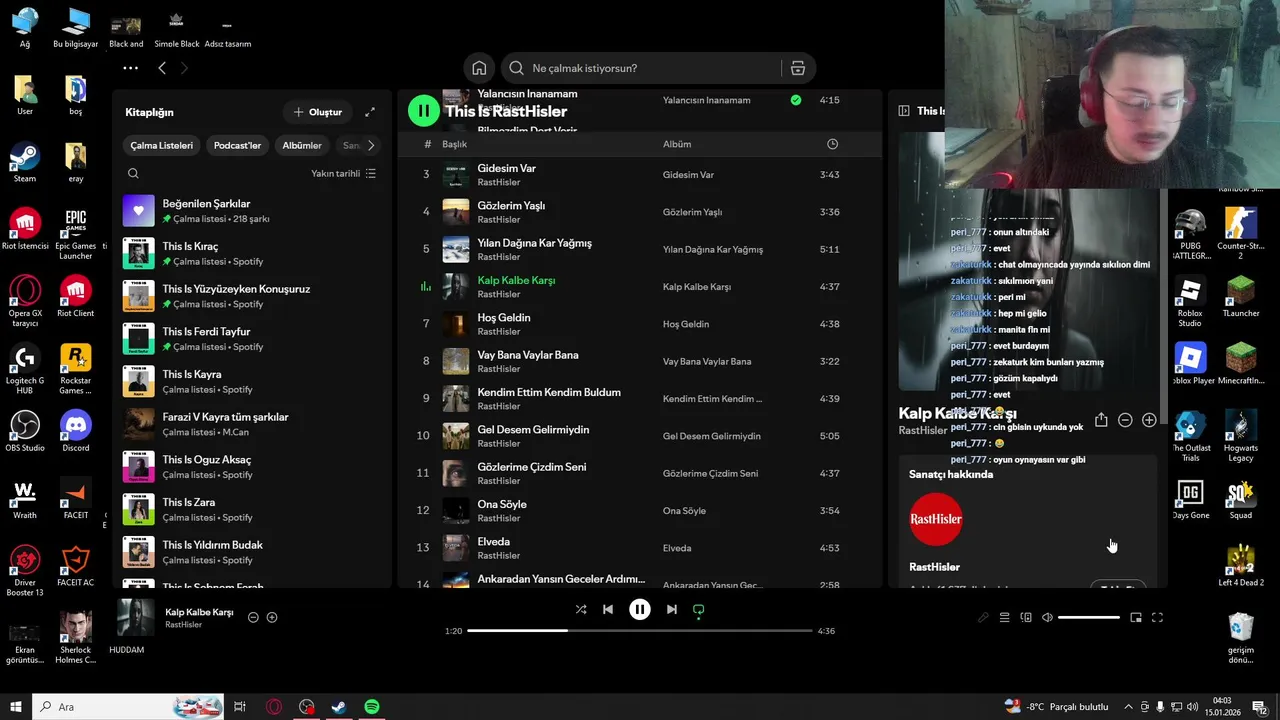Image resolution: width=1280 pixels, height=720 pixels.
Task: Open Opera GX from the taskbar
Action: point(274,707)
